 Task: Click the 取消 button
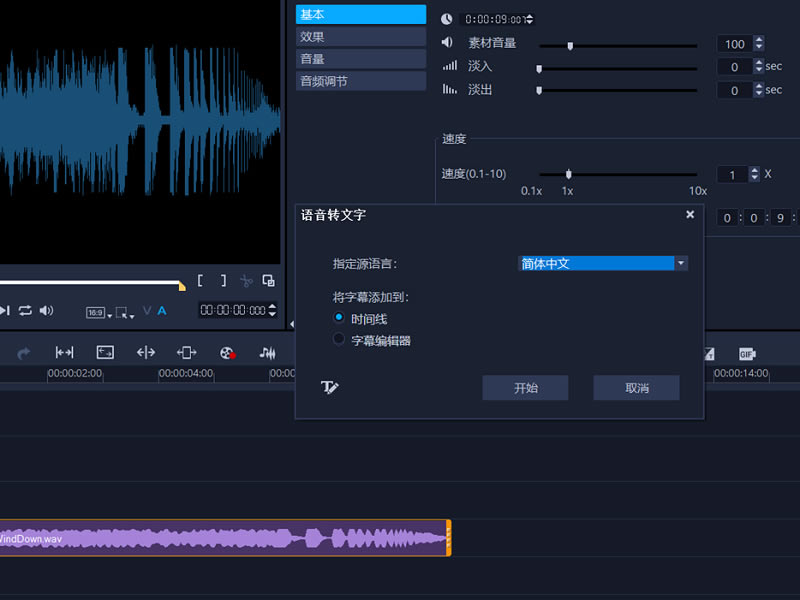pos(636,388)
